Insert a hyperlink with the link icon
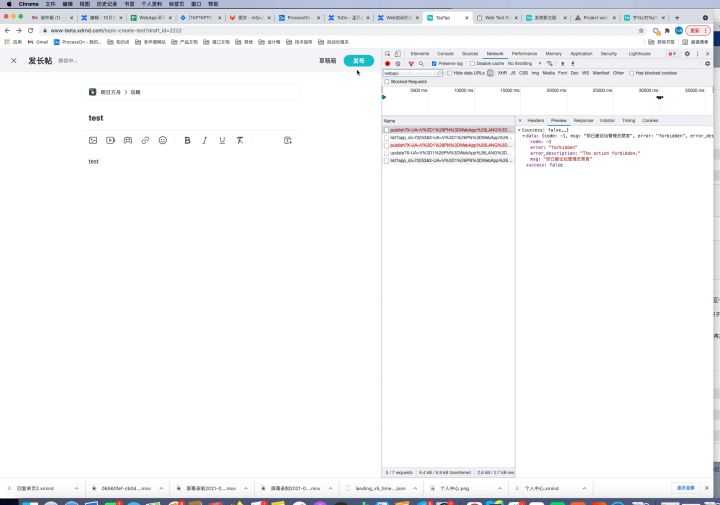The width and height of the screenshot is (720, 505). pyautogui.click(x=145, y=140)
